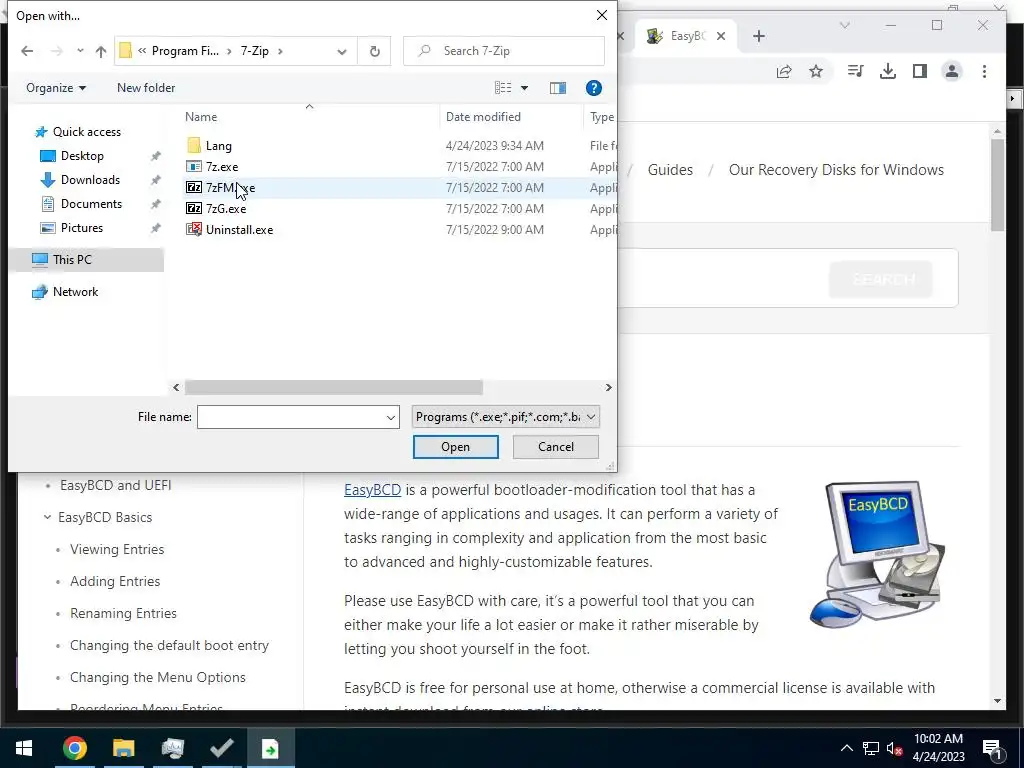Select Quick access in the navigation pane

tap(86, 132)
